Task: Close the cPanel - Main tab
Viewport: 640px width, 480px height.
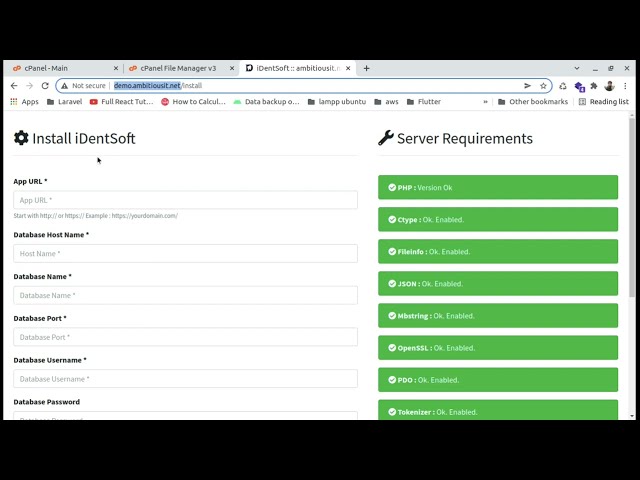Action: point(116,68)
